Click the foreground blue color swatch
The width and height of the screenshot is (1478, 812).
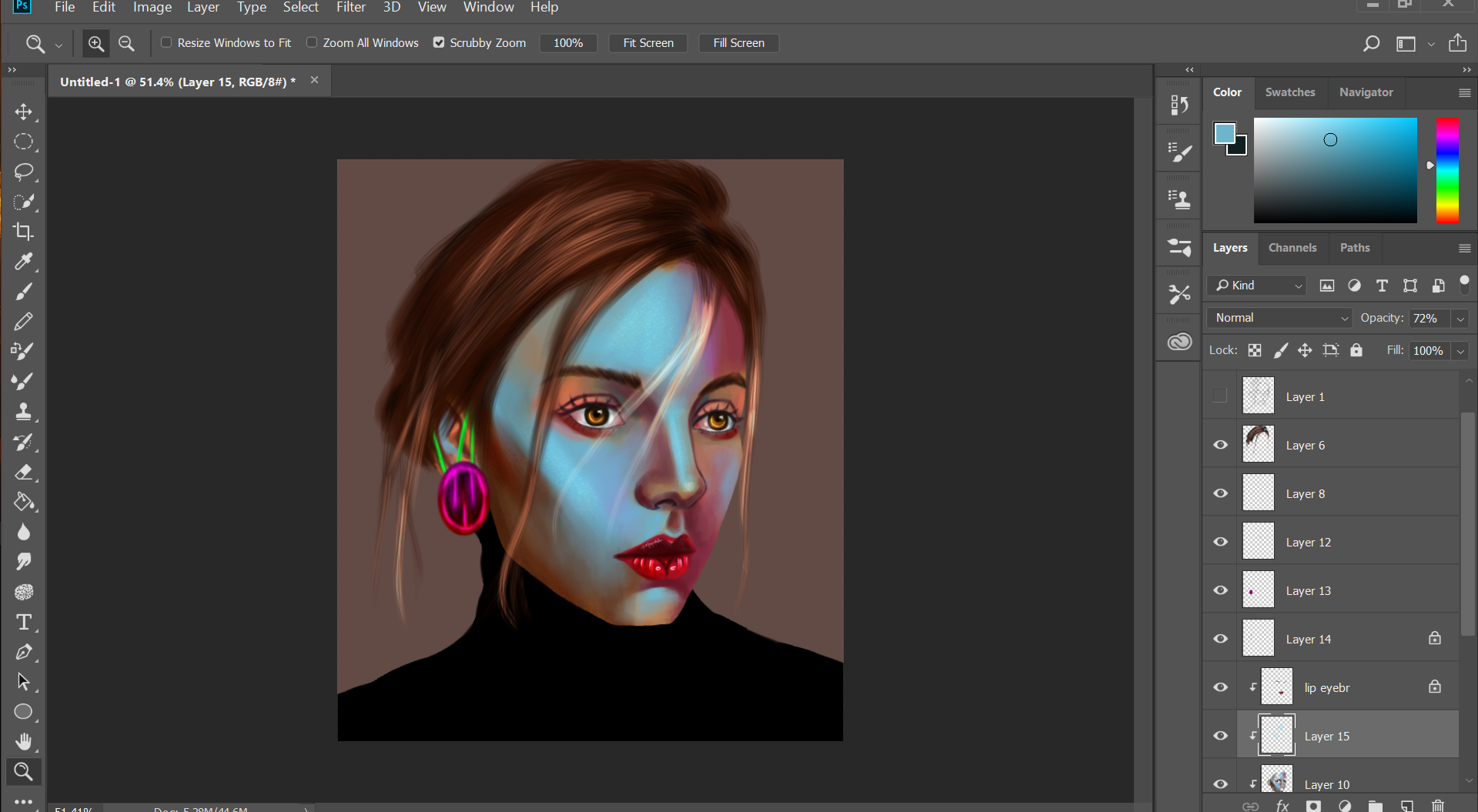click(1224, 133)
